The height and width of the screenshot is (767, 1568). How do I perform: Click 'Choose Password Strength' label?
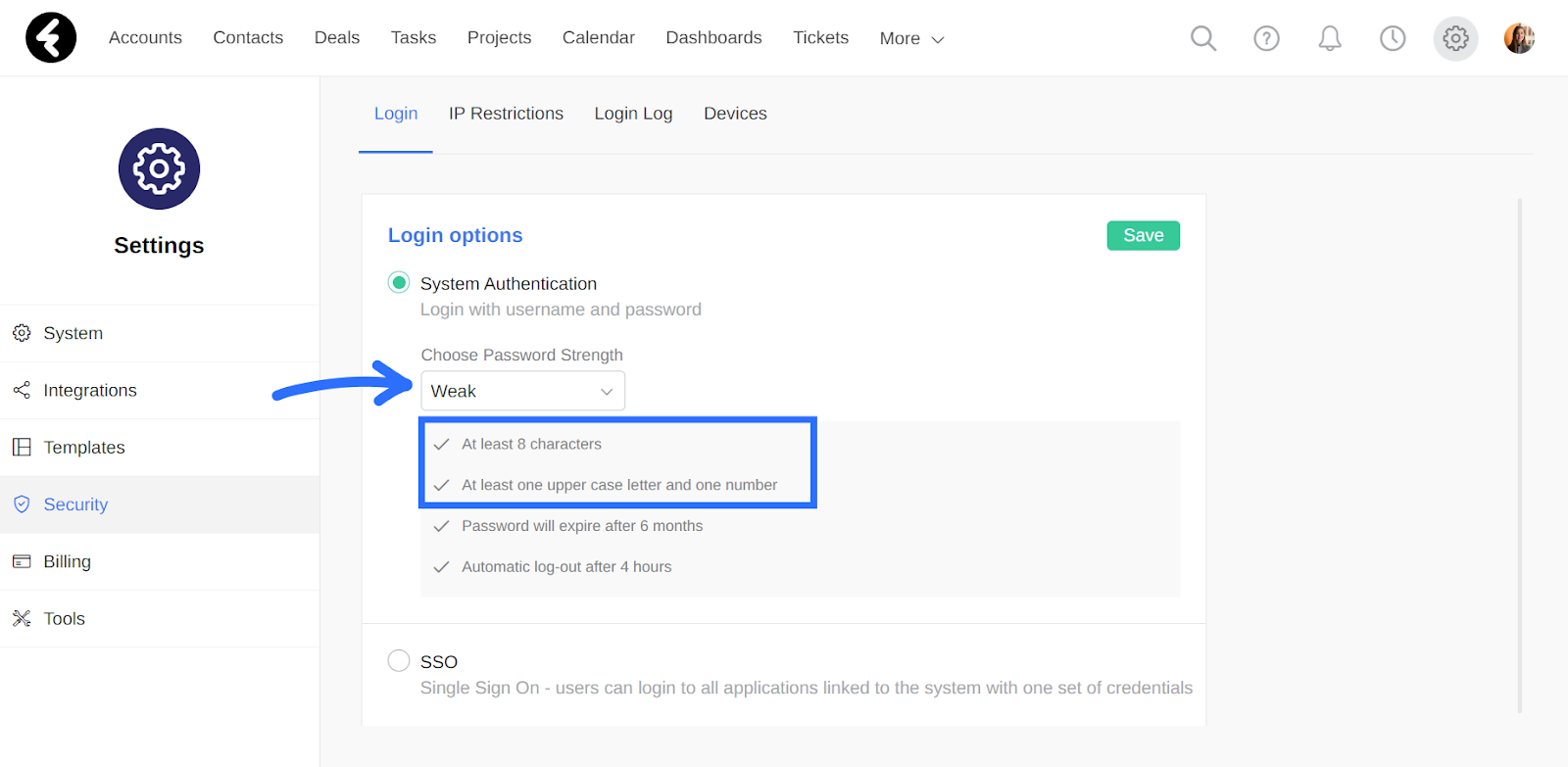(522, 355)
